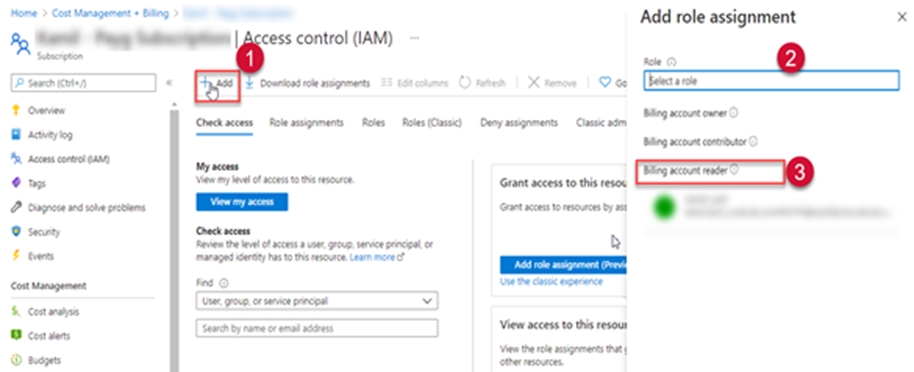Image resolution: width=914 pixels, height=372 pixels.
Task: Close the Add role assignment panel
Action: pyautogui.click(x=902, y=17)
